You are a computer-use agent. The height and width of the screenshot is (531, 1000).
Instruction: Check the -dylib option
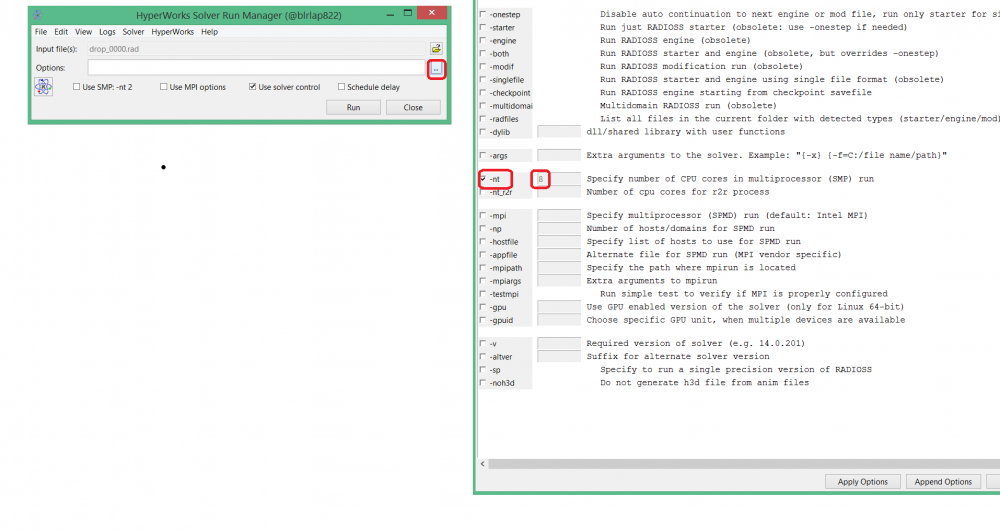pyautogui.click(x=483, y=132)
